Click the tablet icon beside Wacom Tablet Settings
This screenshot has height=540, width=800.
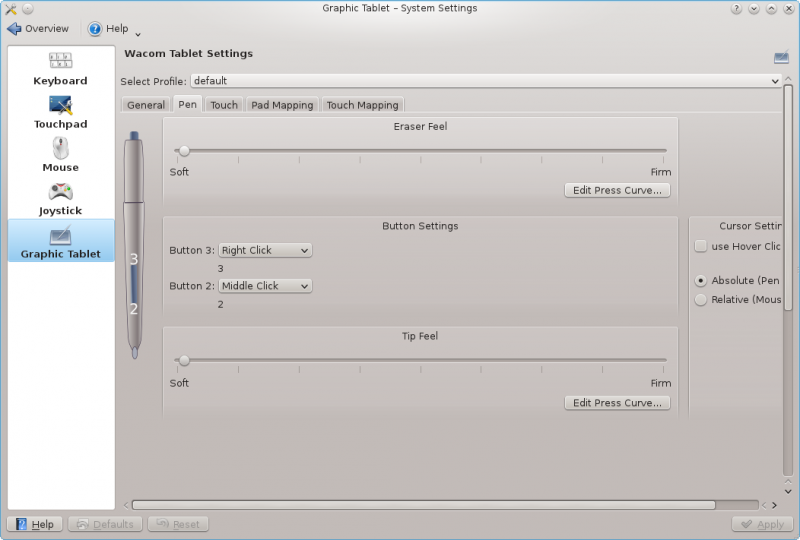[781, 57]
